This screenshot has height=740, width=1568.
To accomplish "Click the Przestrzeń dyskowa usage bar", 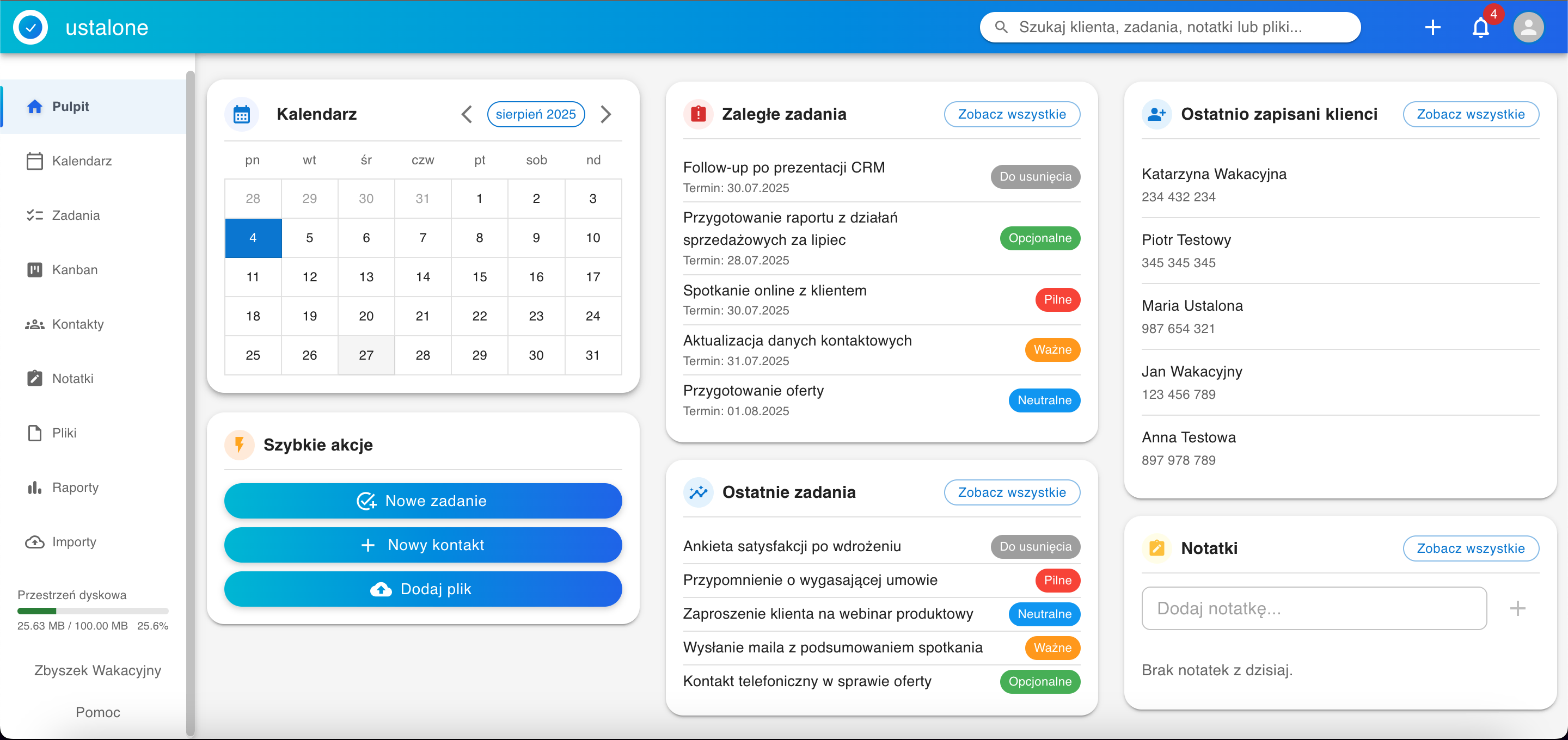I will click(x=93, y=611).
